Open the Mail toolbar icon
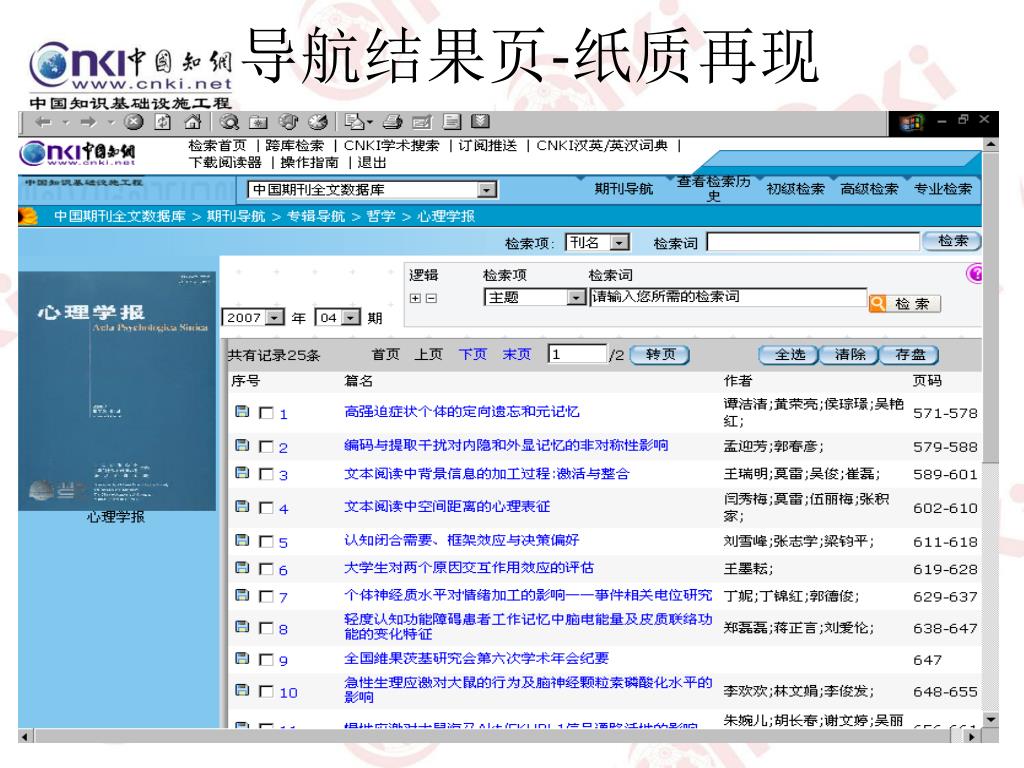 click(x=354, y=122)
